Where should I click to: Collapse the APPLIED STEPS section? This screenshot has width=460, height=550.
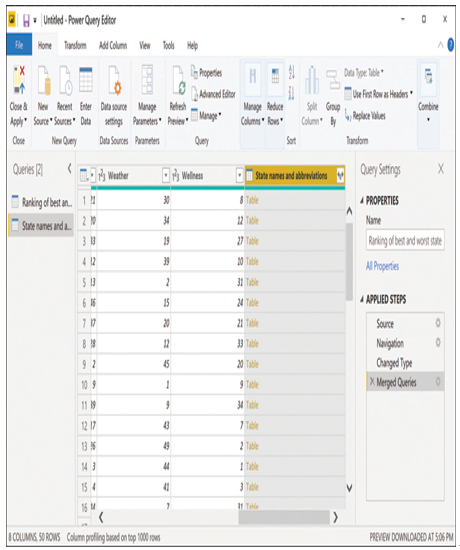[x=362, y=299]
